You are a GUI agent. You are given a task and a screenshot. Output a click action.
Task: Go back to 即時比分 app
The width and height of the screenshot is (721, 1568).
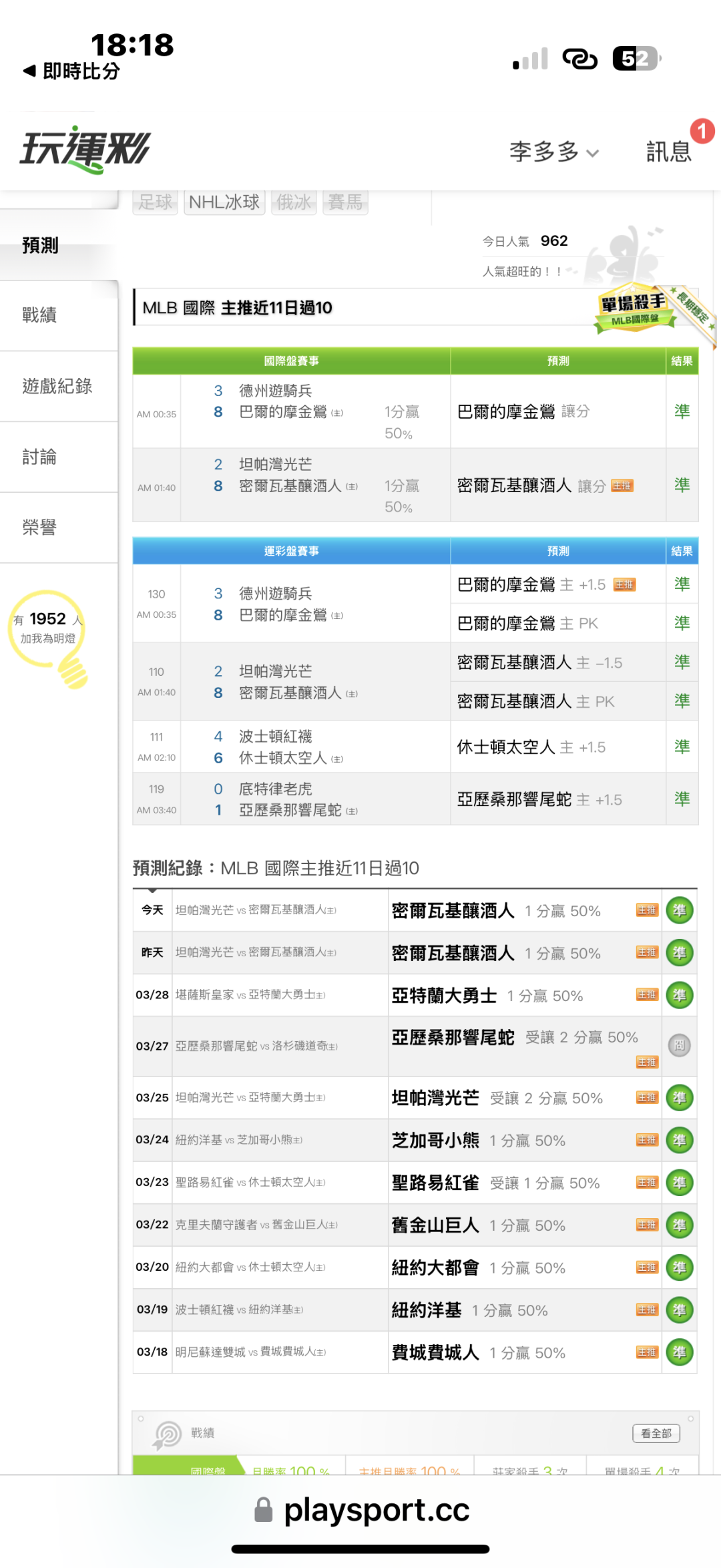(x=71, y=71)
